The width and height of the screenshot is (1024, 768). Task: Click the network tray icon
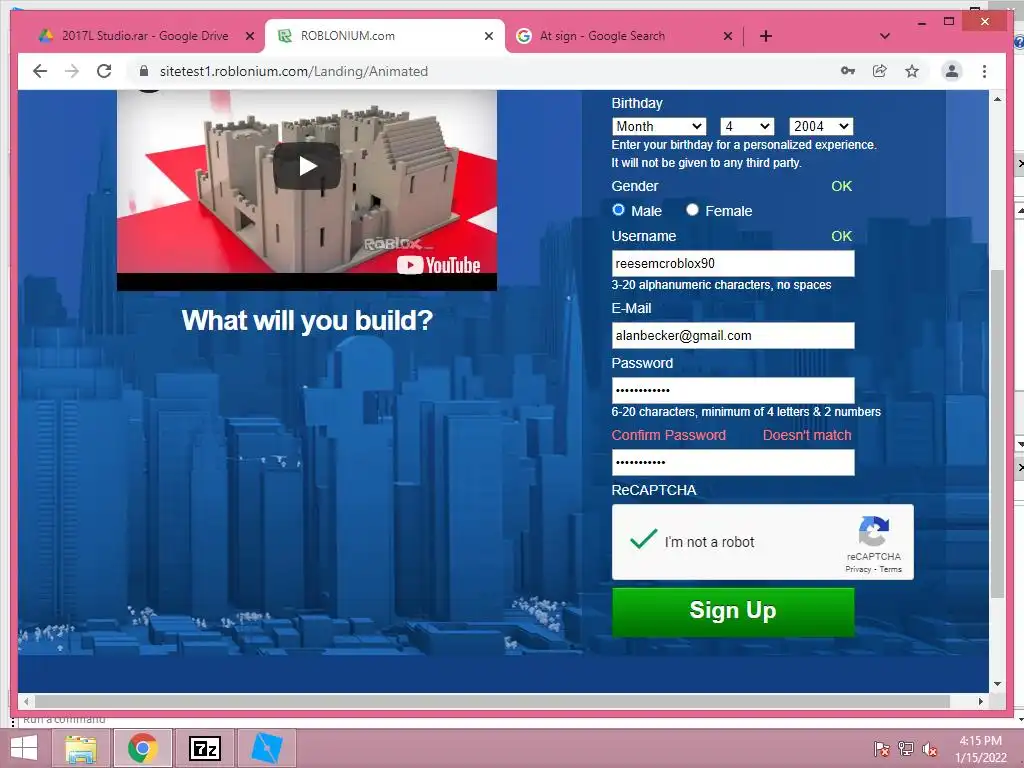(906, 748)
